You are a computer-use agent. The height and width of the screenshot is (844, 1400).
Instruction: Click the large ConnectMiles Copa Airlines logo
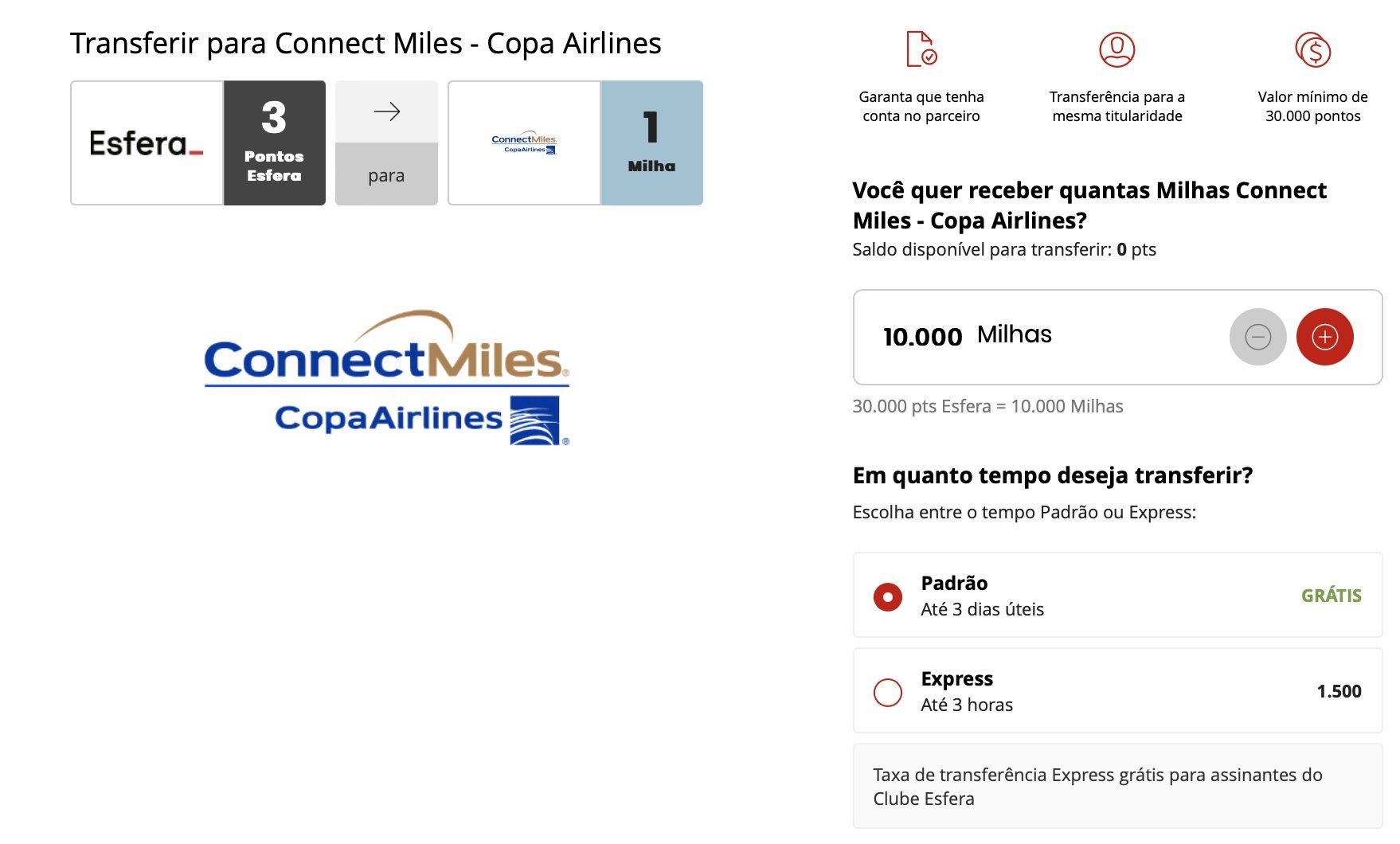[387, 377]
